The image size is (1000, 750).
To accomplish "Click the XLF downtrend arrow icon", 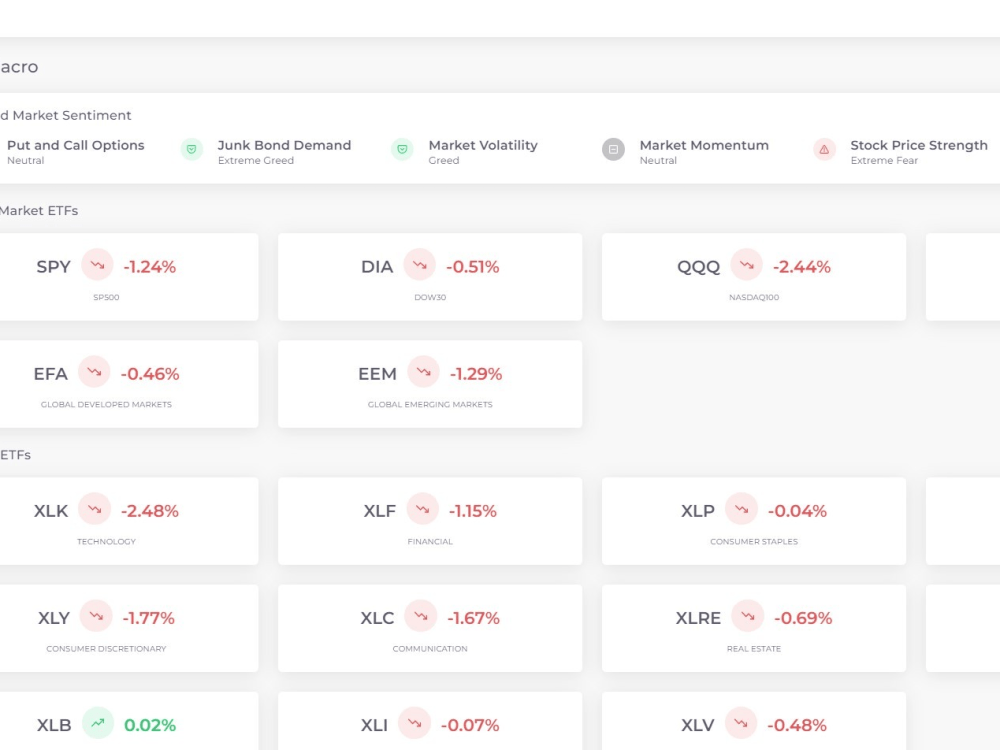I will 422,509.
